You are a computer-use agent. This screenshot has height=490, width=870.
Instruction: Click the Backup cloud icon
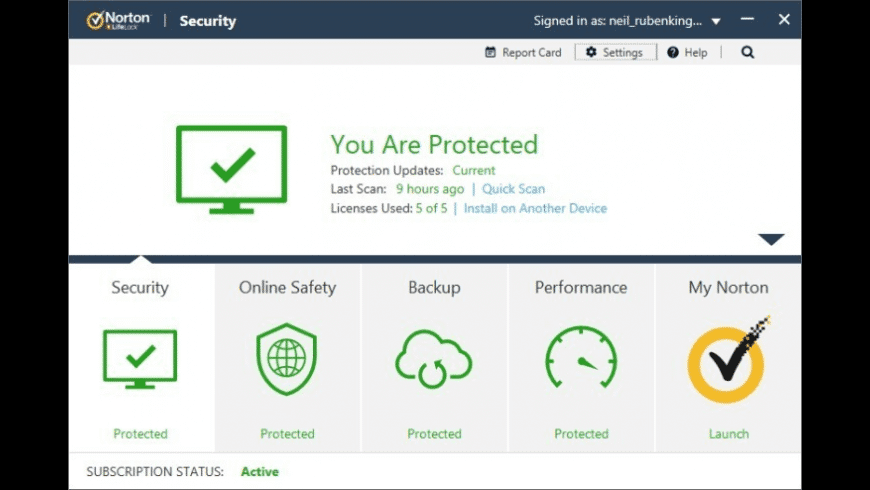point(434,358)
